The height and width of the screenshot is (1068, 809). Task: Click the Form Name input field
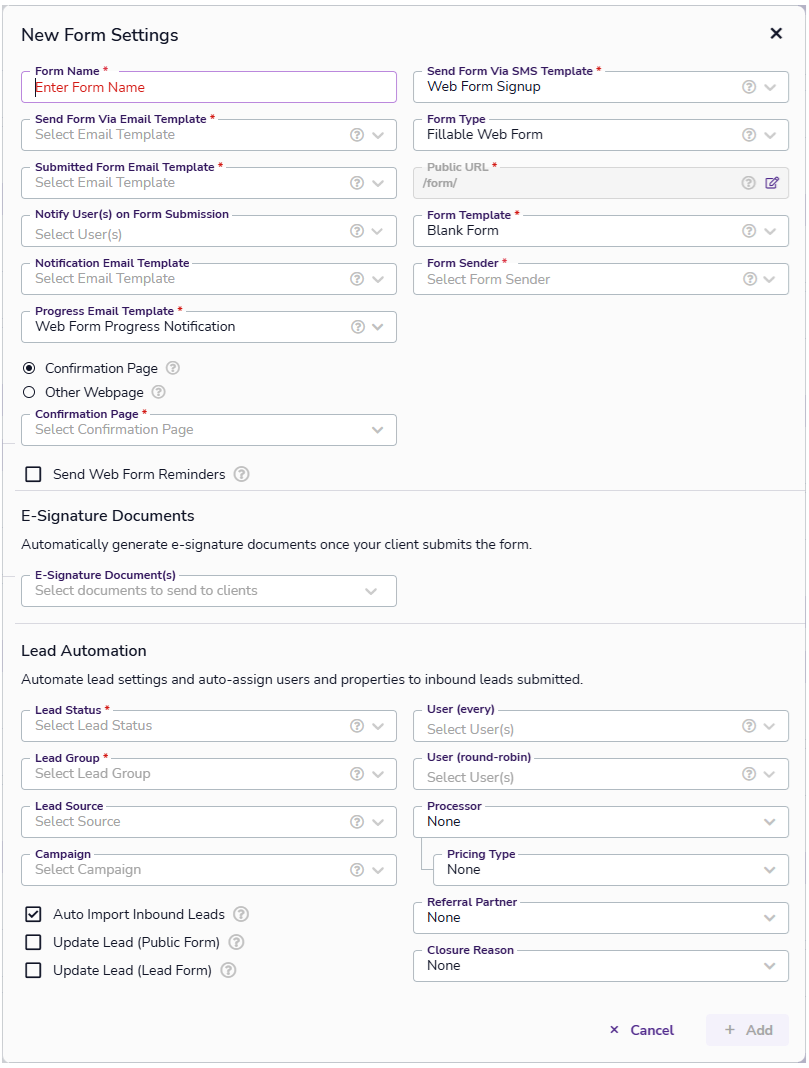click(208, 87)
